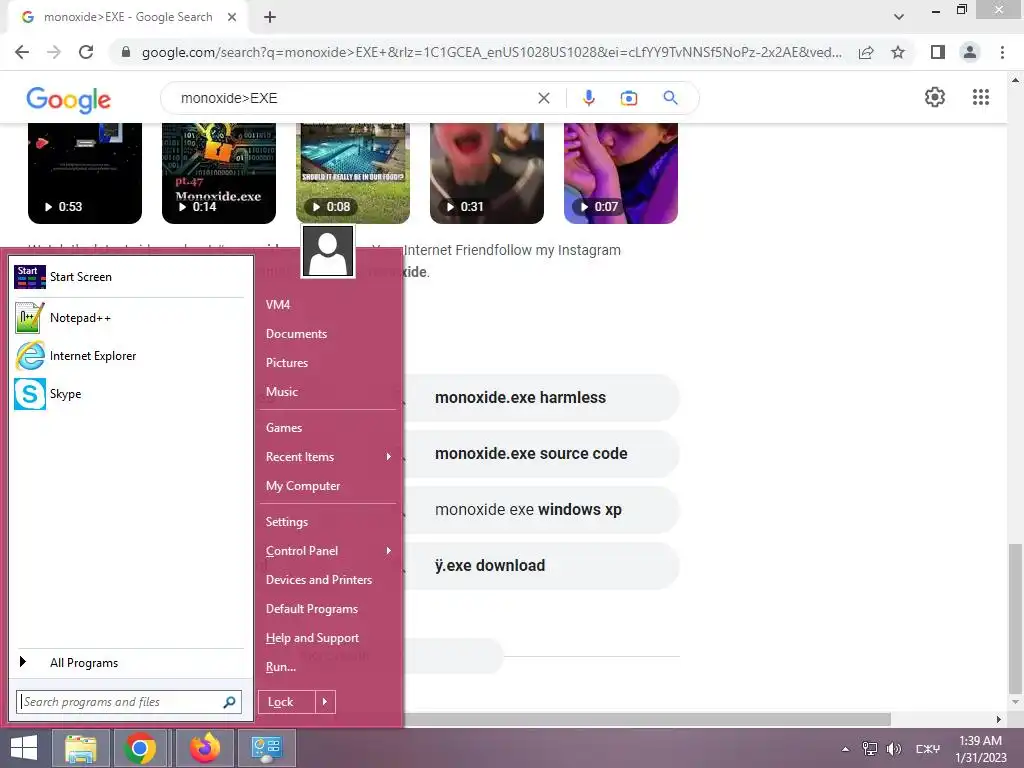Search suggestion monoxide.exe source code

coord(541,454)
